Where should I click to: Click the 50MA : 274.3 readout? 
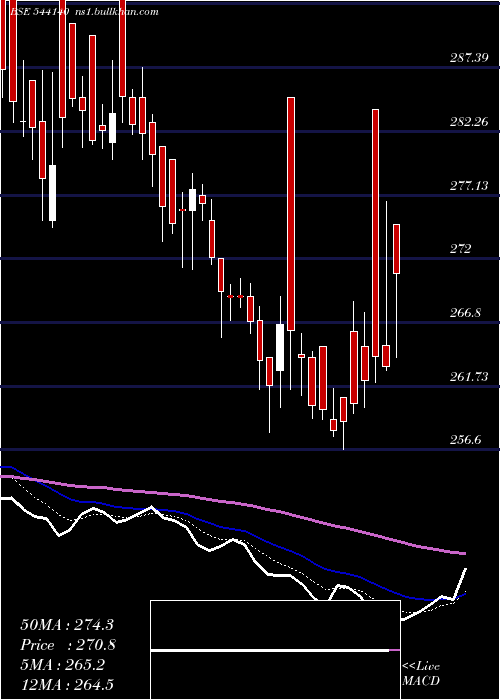tap(67, 625)
